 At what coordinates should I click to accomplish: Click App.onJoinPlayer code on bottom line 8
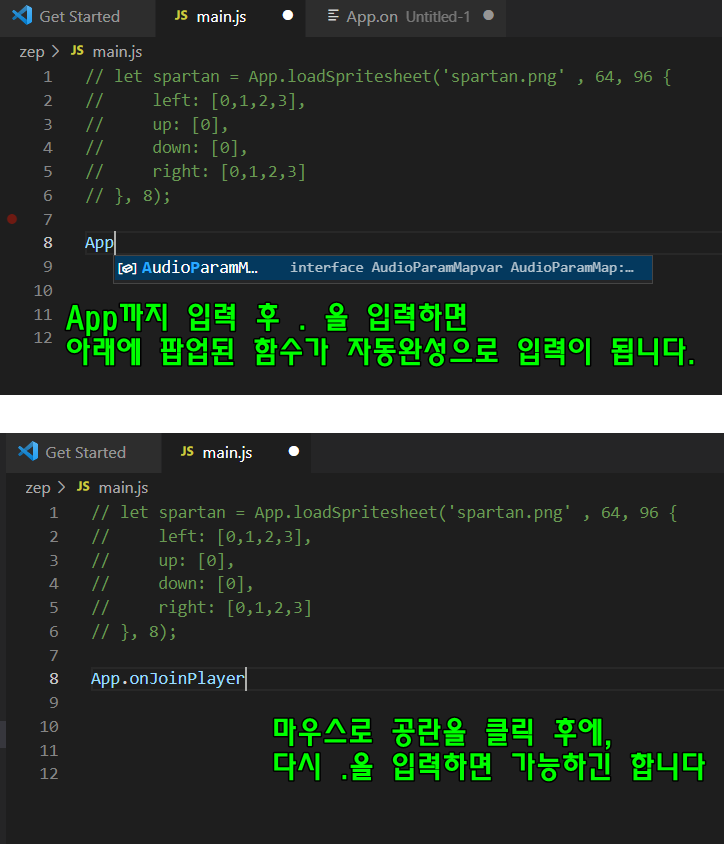(x=168, y=679)
